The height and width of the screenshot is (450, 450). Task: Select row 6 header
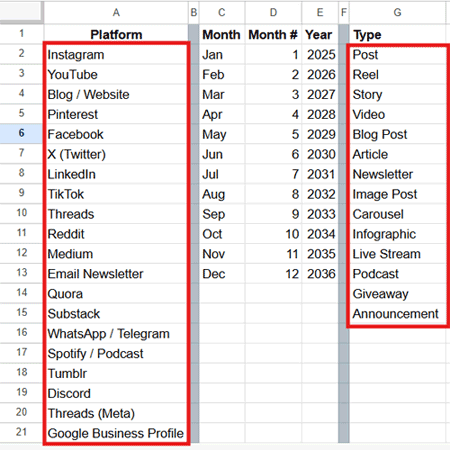(x=21, y=133)
